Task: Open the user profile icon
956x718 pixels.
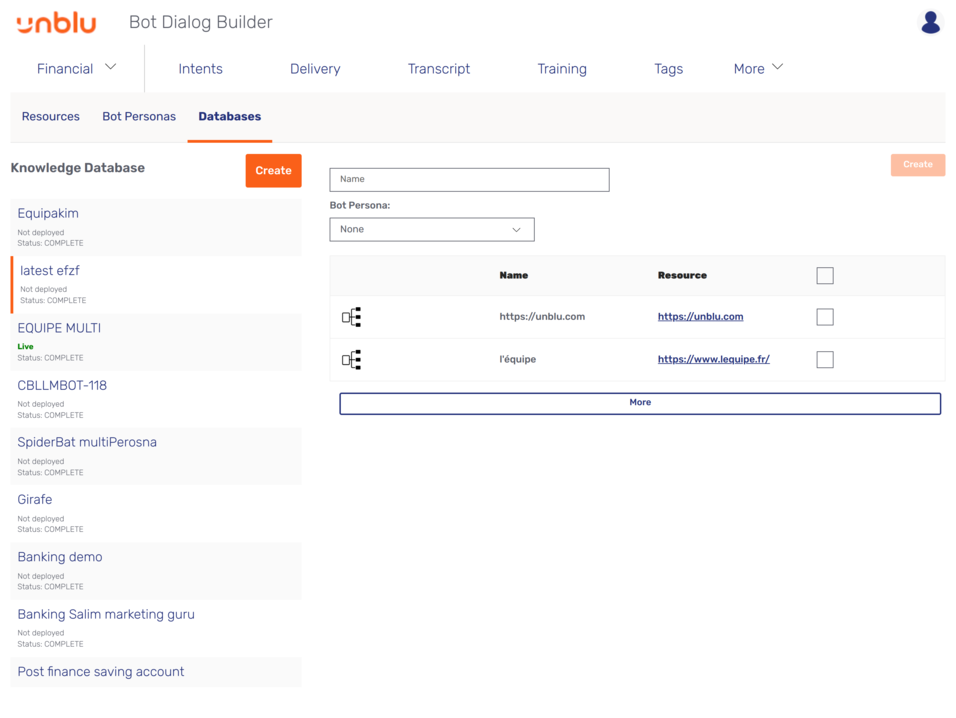Action: click(930, 22)
